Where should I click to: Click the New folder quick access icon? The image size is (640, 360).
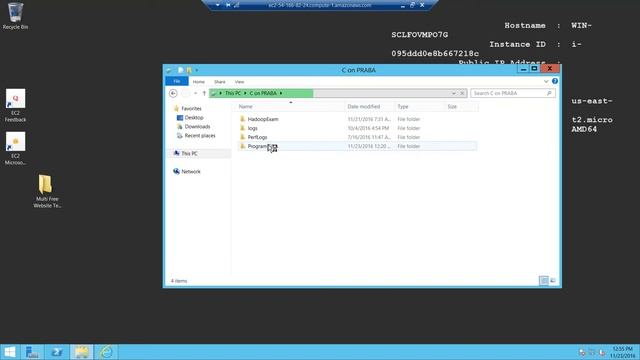pyautogui.click(x=189, y=70)
